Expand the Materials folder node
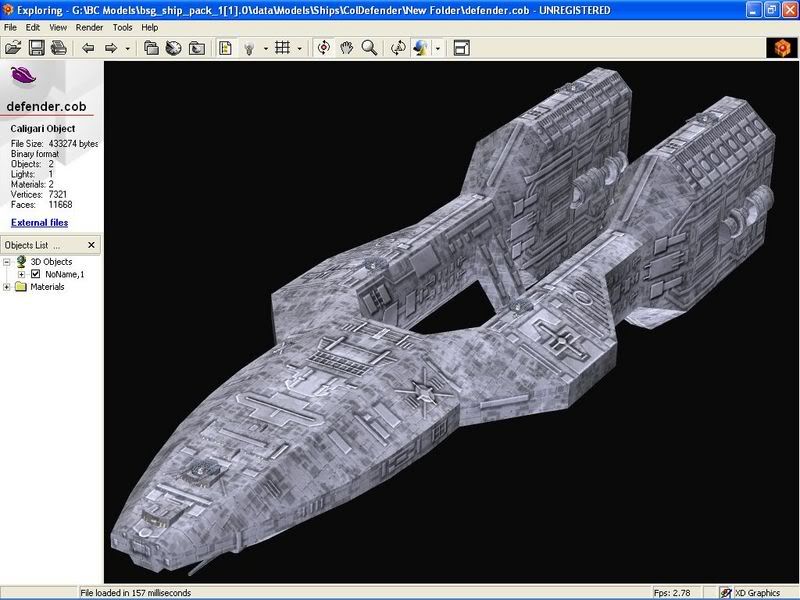Viewport: 800px width, 600px height. 7,287
